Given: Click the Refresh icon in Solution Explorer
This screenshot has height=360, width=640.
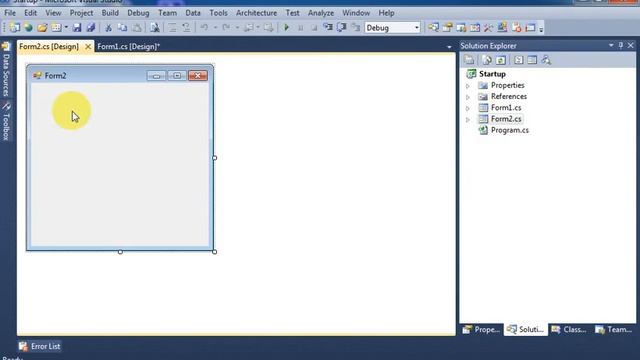Looking at the screenshot, I should pos(501,60).
